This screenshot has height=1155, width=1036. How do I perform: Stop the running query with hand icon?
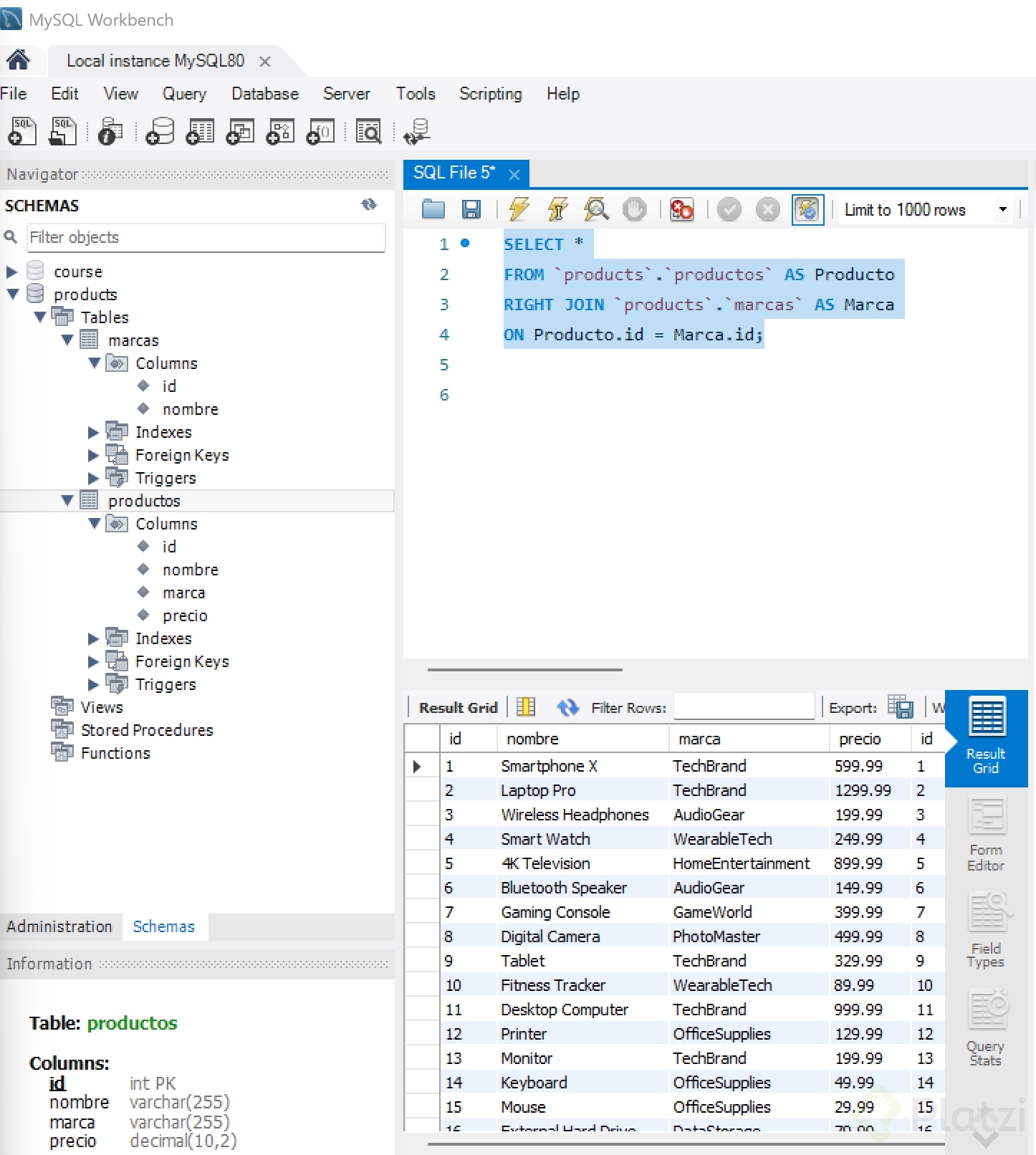(634, 209)
